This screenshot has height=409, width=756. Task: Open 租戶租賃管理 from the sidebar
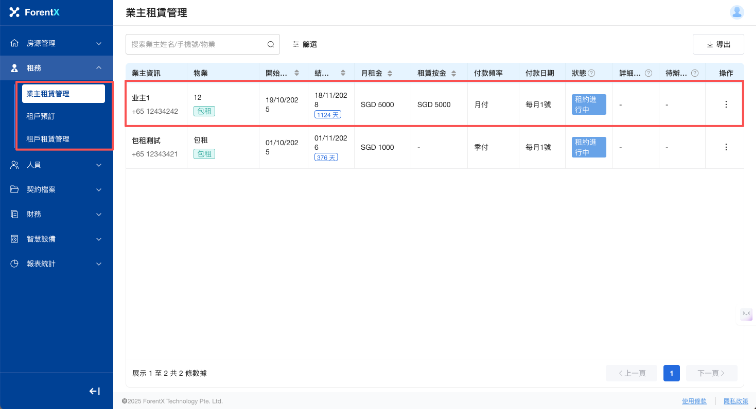48,138
